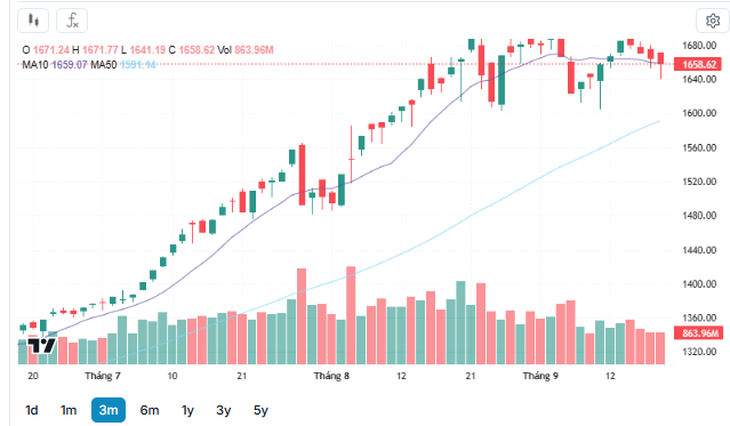Click the Tháng 7 date axis marker
Screen dimensions: 730x426
(102, 376)
